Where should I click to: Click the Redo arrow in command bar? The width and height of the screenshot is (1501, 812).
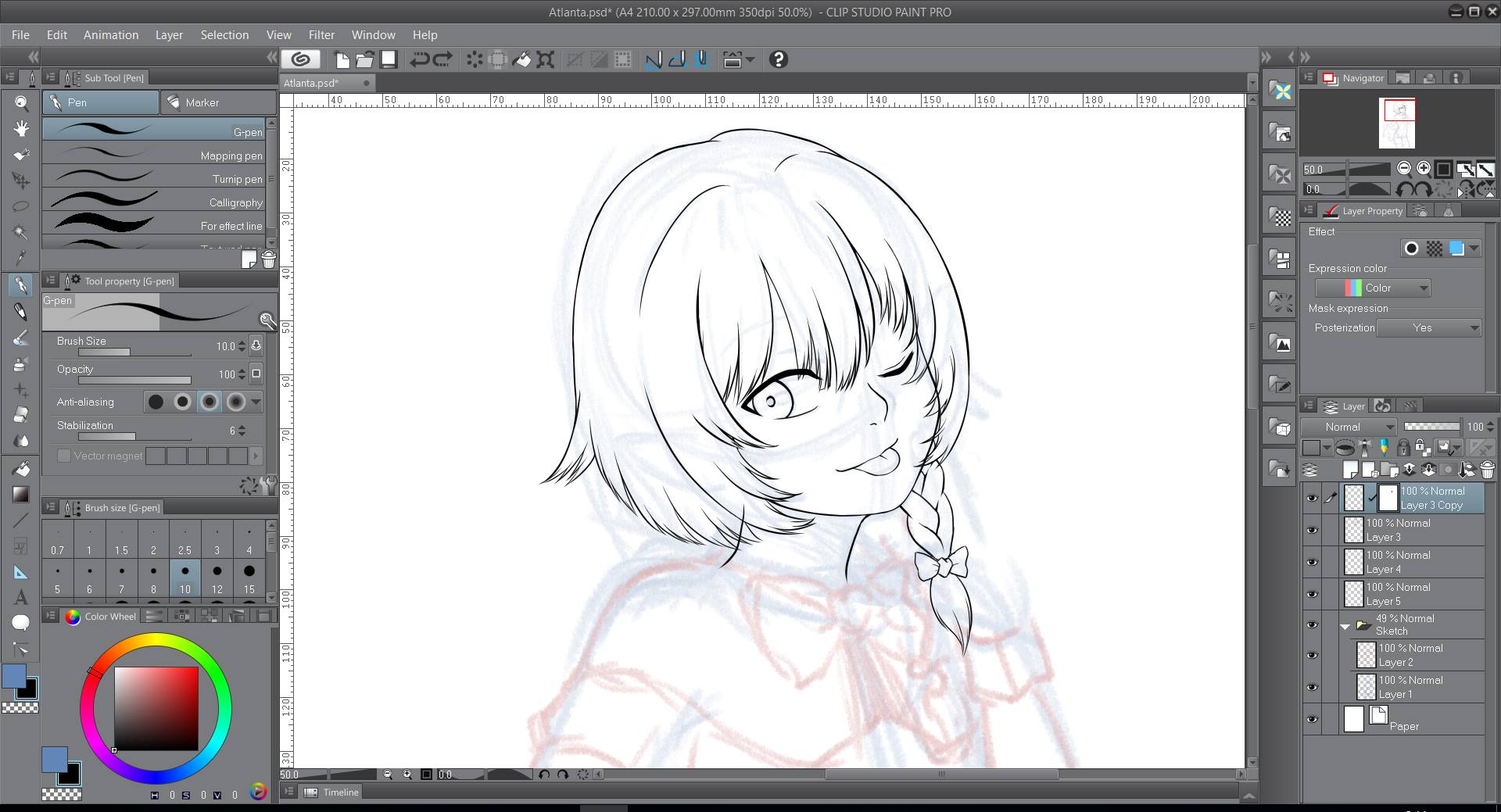coord(443,59)
